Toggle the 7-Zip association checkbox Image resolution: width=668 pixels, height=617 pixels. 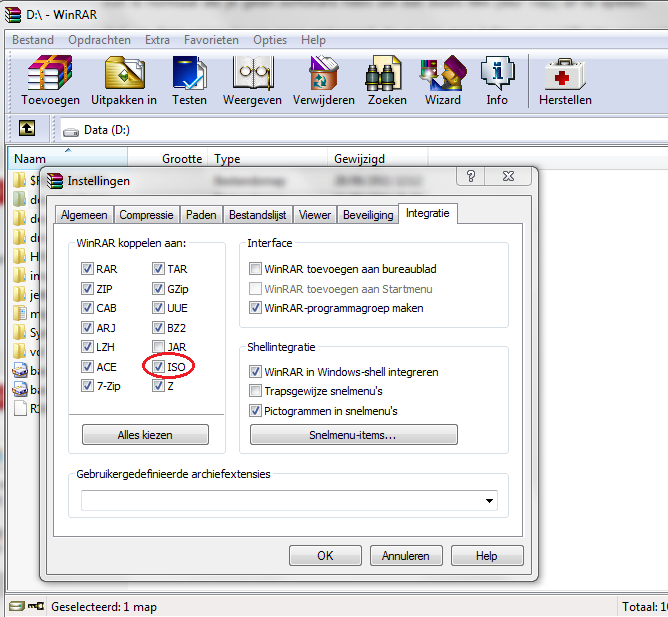[x=87, y=386]
